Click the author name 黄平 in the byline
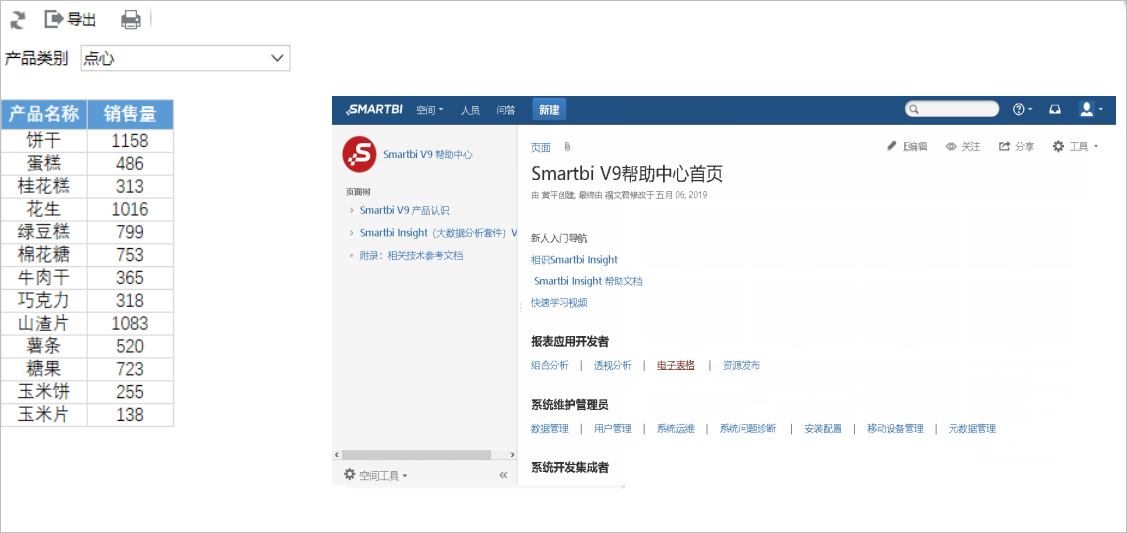The height and width of the screenshot is (533, 1127). coord(548,195)
